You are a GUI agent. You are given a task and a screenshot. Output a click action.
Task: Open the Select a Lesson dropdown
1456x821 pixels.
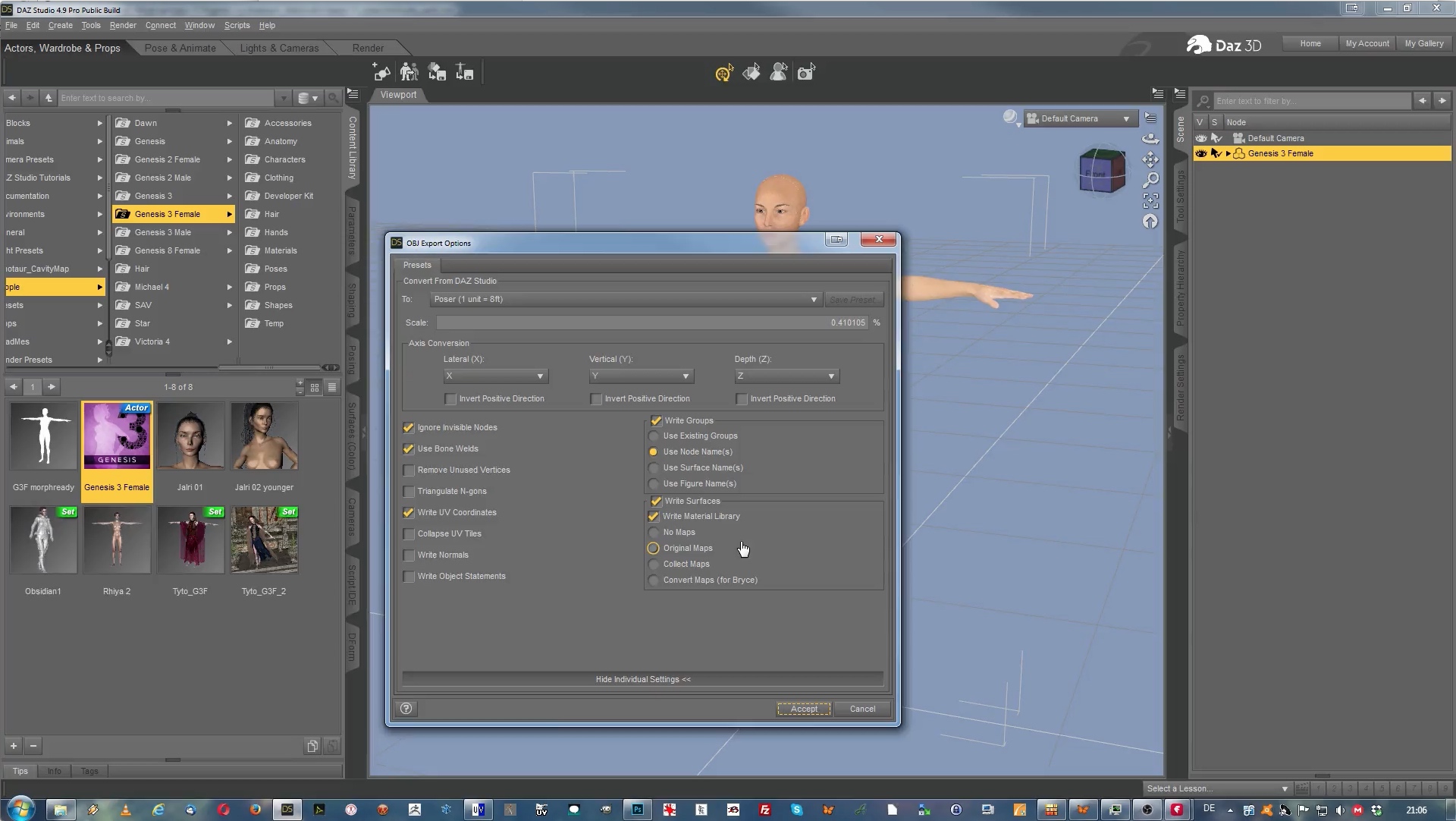pos(1216,789)
